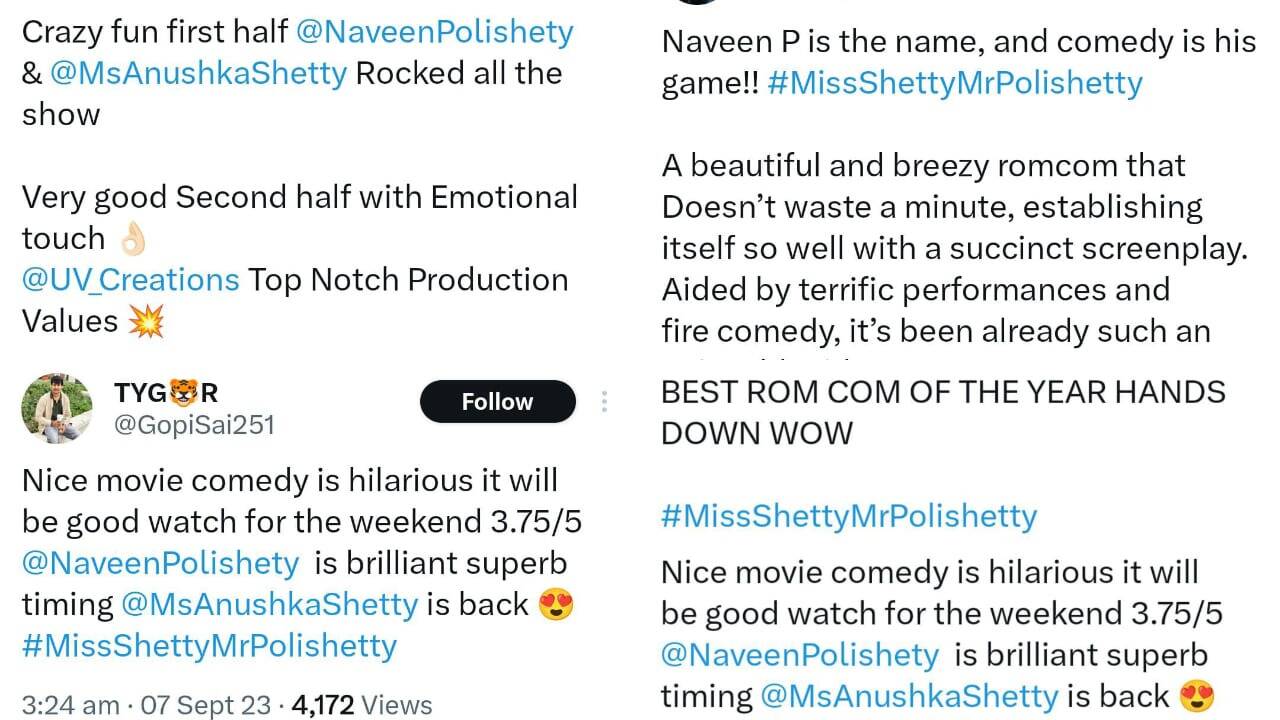Image resolution: width=1280 pixels, height=720 pixels.
Task: Click @NaveenPolishety in the GopiSai251 tweet
Action: click(x=160, y=564)
